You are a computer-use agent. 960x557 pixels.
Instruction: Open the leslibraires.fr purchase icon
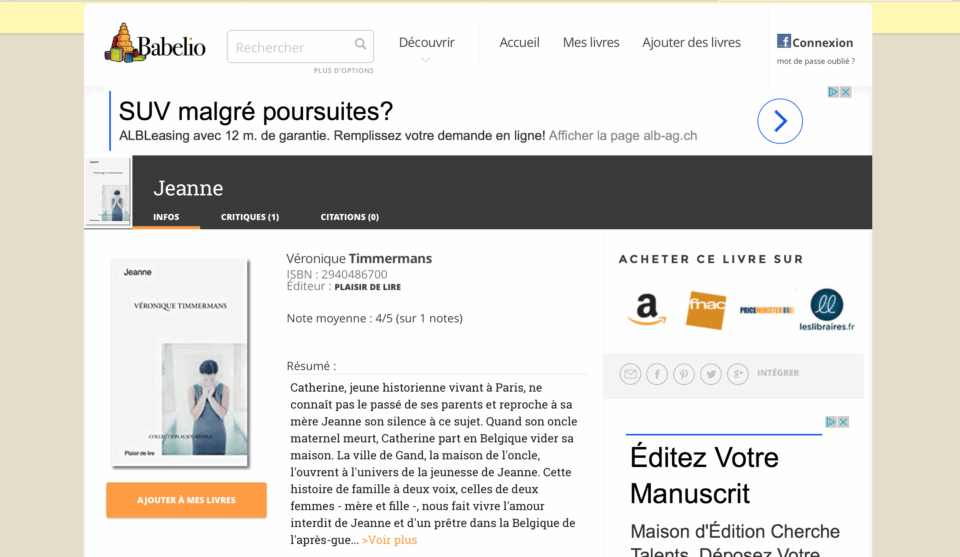coord(827,310)
